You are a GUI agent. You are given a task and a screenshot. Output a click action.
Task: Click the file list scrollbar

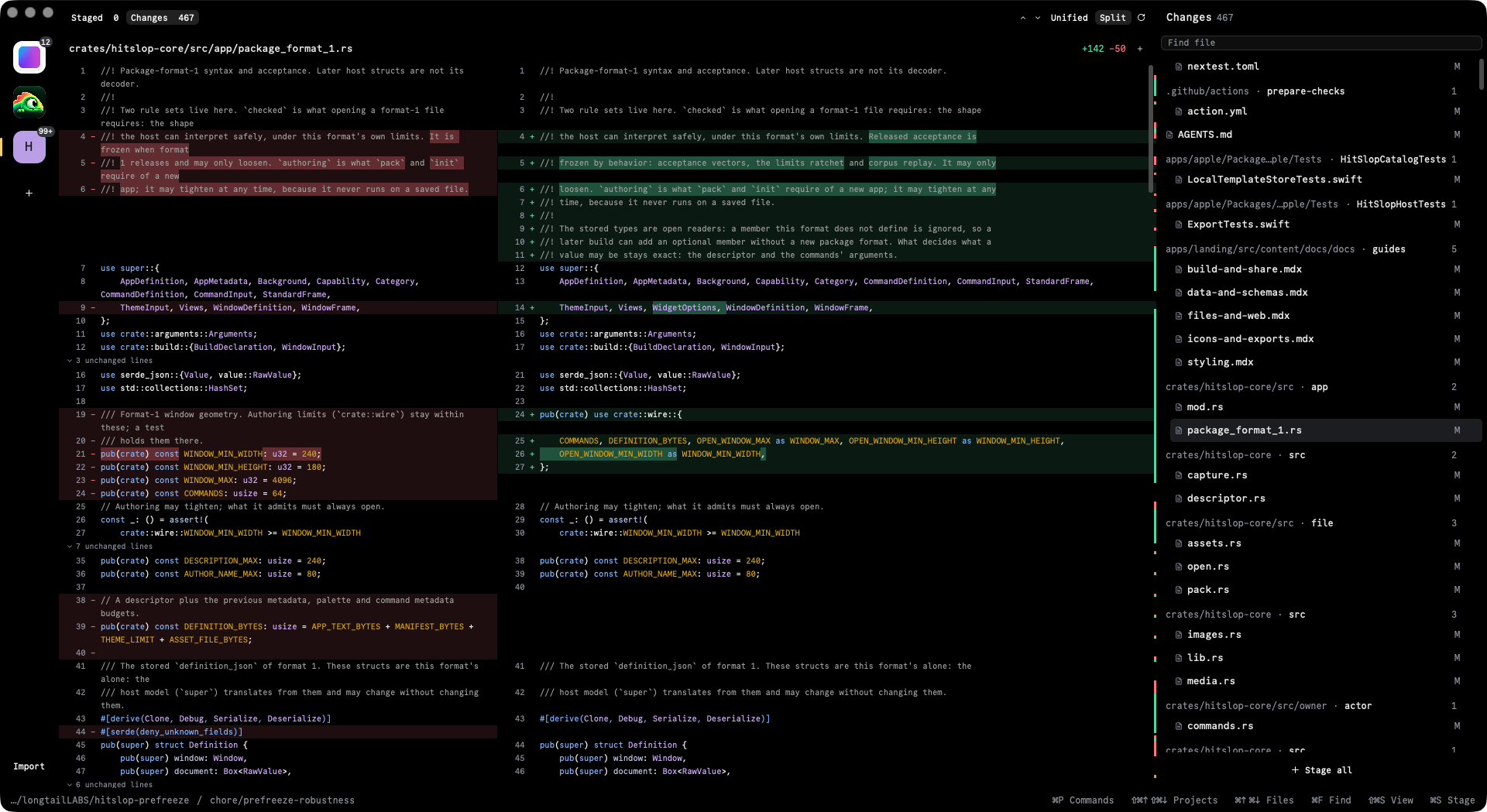(x=1481, y=74)
